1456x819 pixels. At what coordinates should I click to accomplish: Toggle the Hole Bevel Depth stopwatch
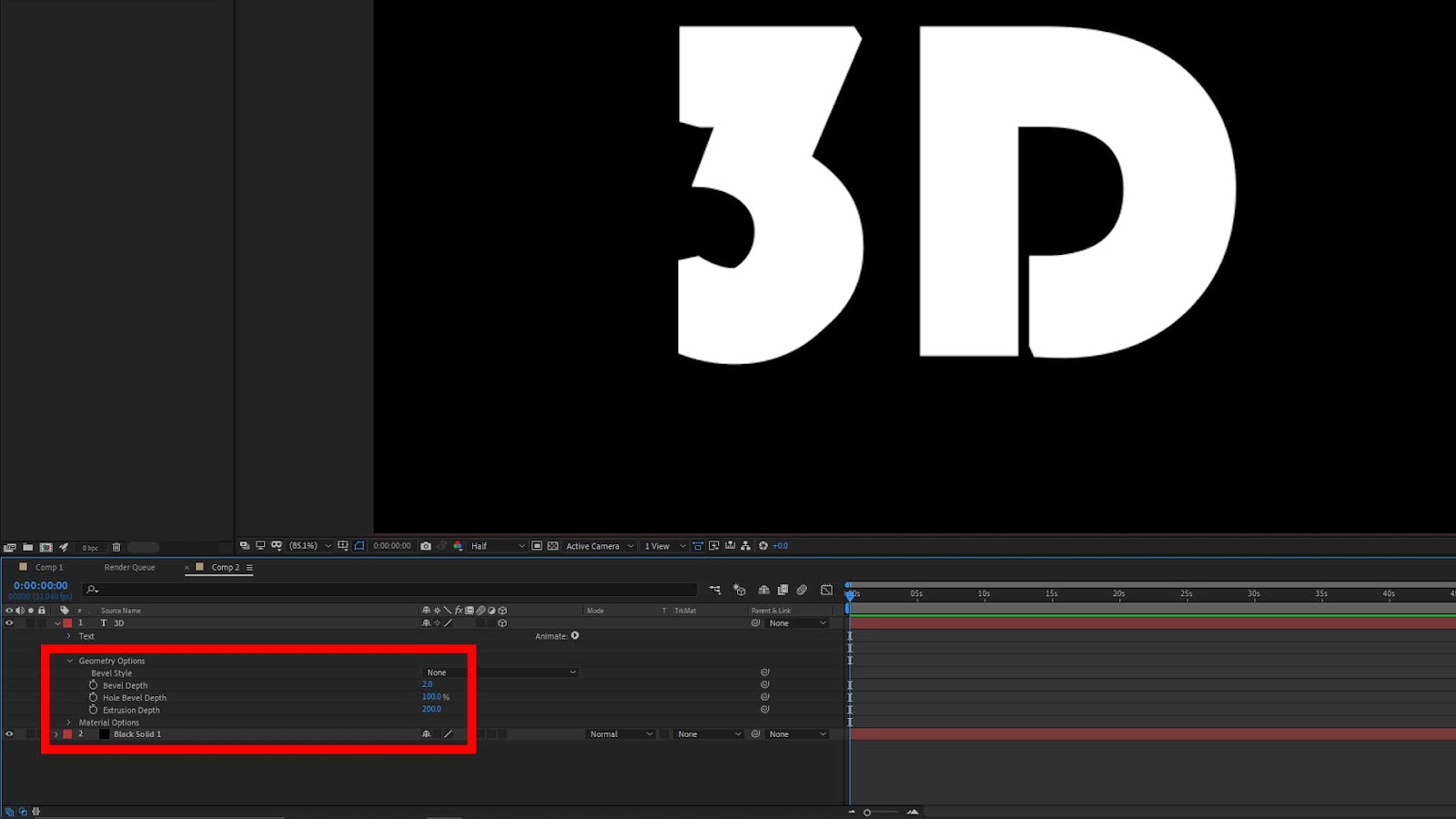(93, 697)
